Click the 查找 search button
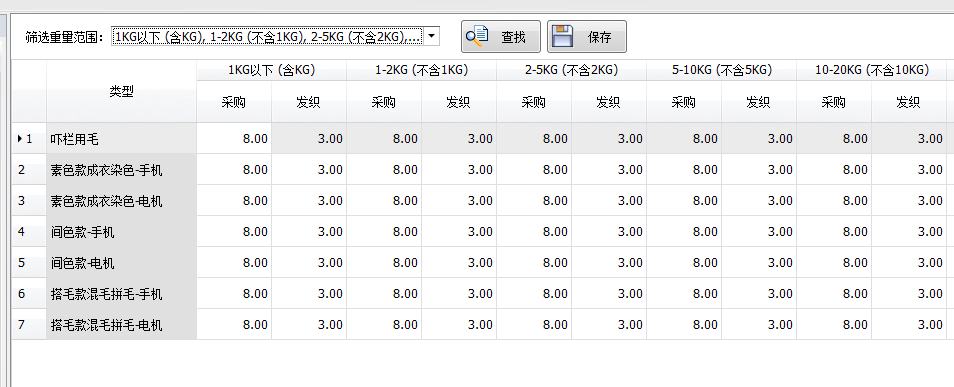 click(501, 37)
